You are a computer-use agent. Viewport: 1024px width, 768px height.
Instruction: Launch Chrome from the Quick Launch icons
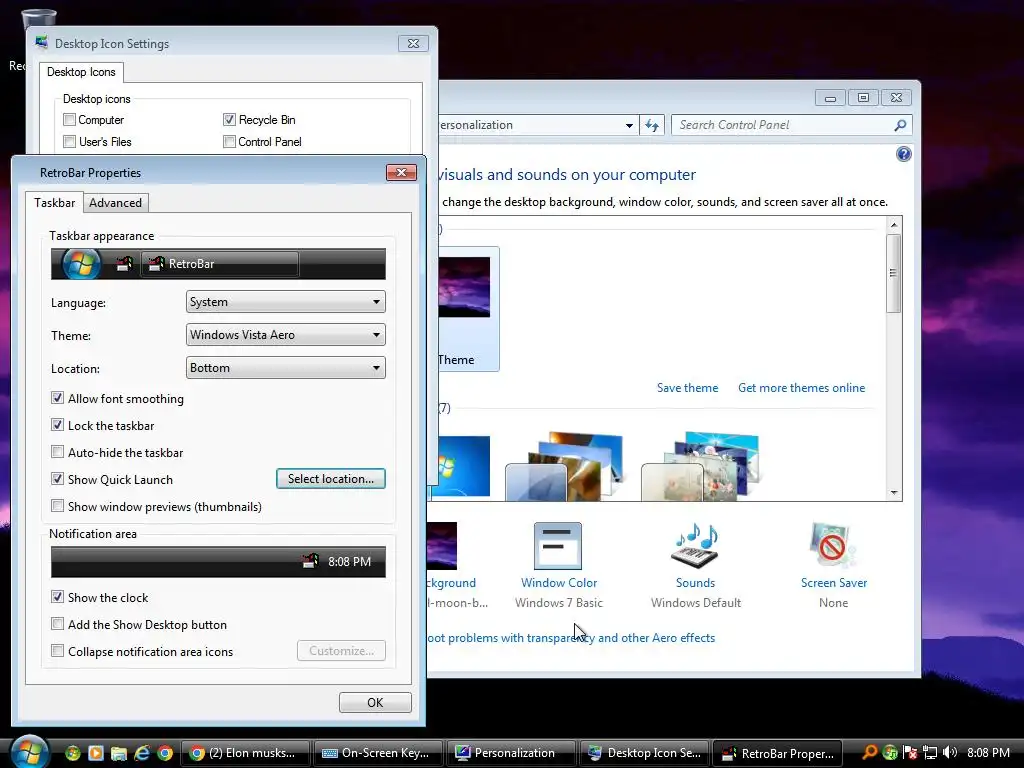(x=165, y=753)
